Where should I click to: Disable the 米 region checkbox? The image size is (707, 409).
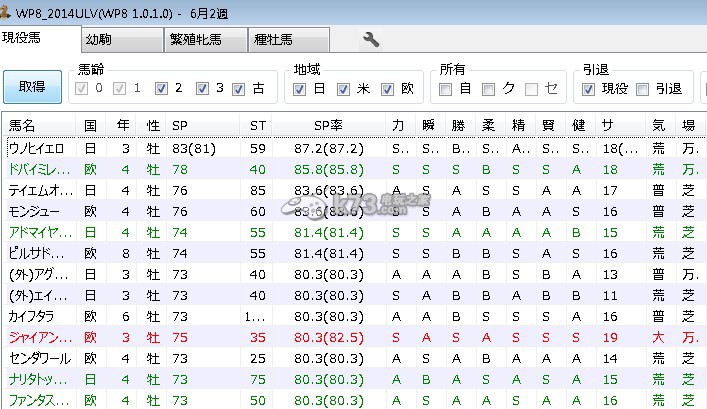(344, 89)
